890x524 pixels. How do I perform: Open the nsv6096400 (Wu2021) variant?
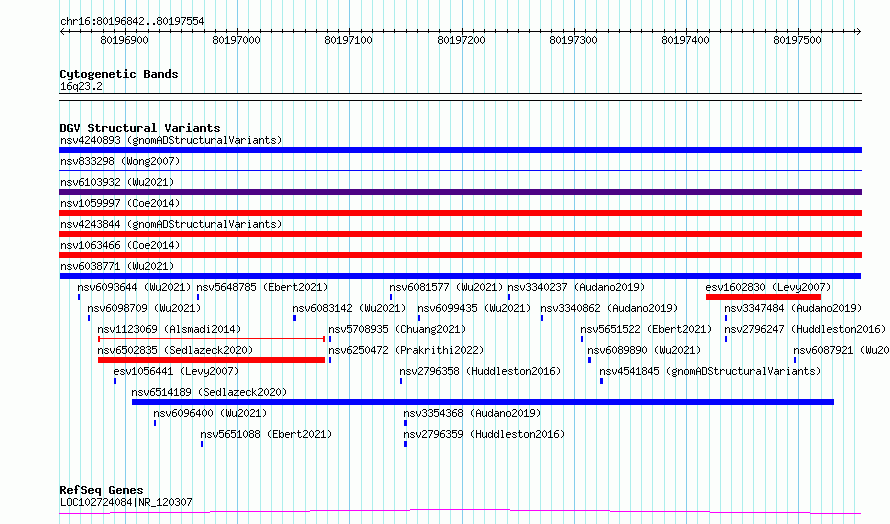[x=210, y=413]
